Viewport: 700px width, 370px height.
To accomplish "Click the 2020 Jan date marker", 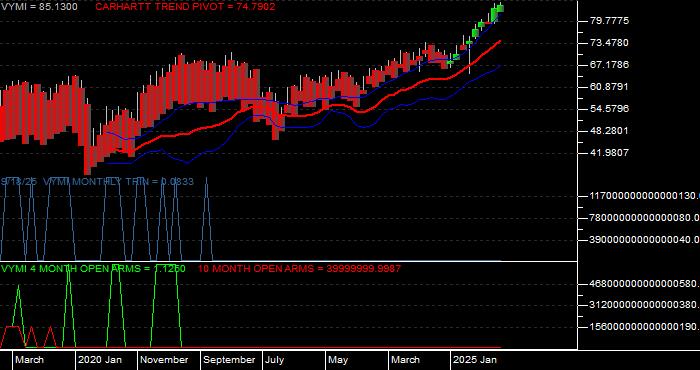I will tap(100, 360).
